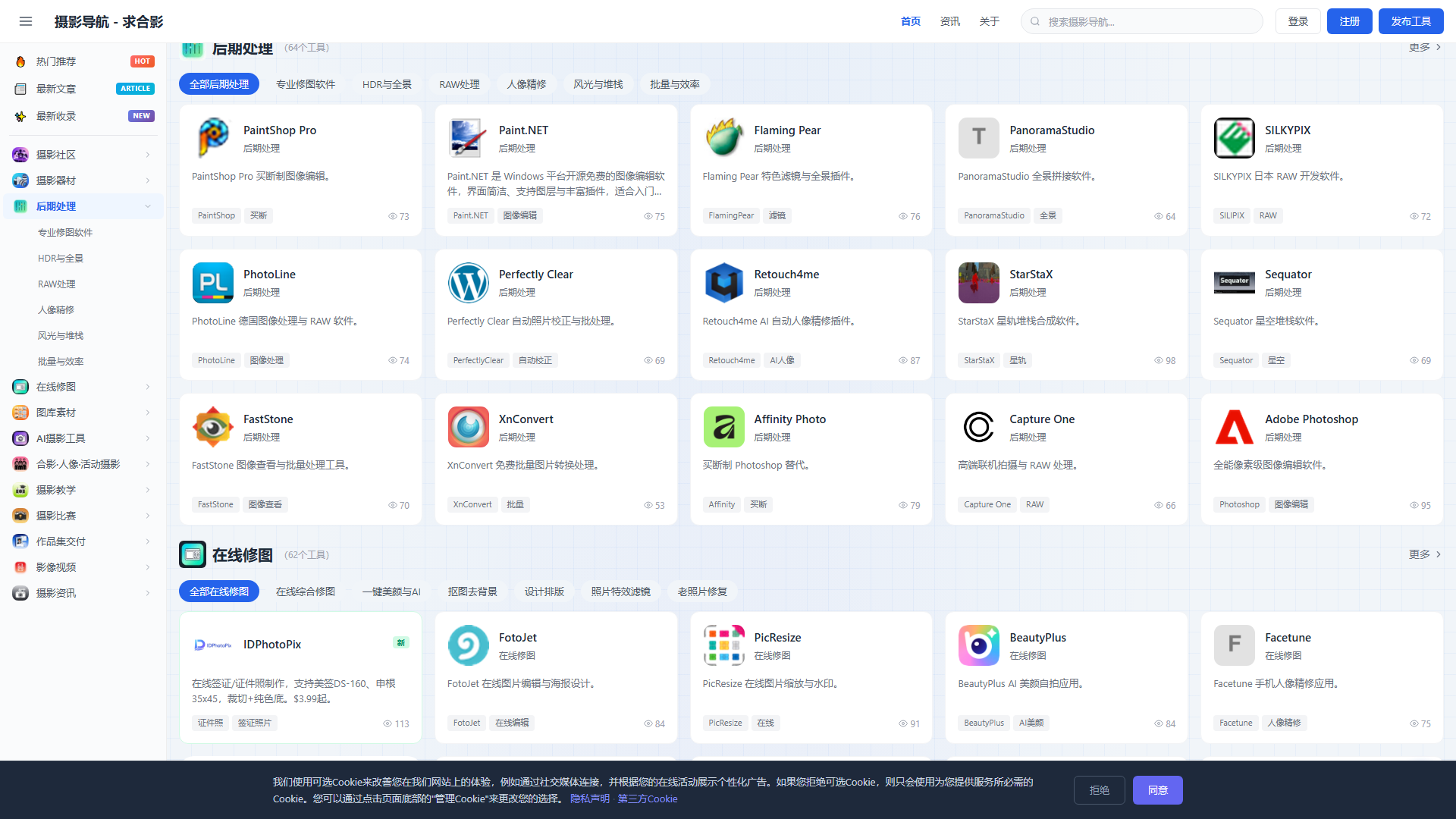Expand the 摄影器材 sidebar category
This screenshot has width=1456, height=819.
[x=83, y=180]
